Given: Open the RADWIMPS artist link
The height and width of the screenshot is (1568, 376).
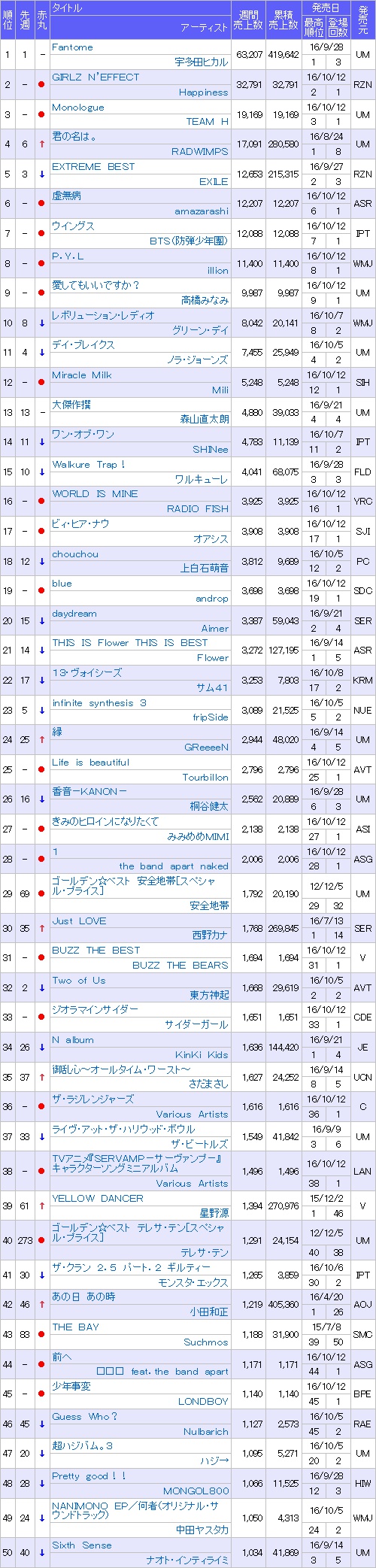Looking at the screenshot, I should pyautogui.click(x=200, y=152).
